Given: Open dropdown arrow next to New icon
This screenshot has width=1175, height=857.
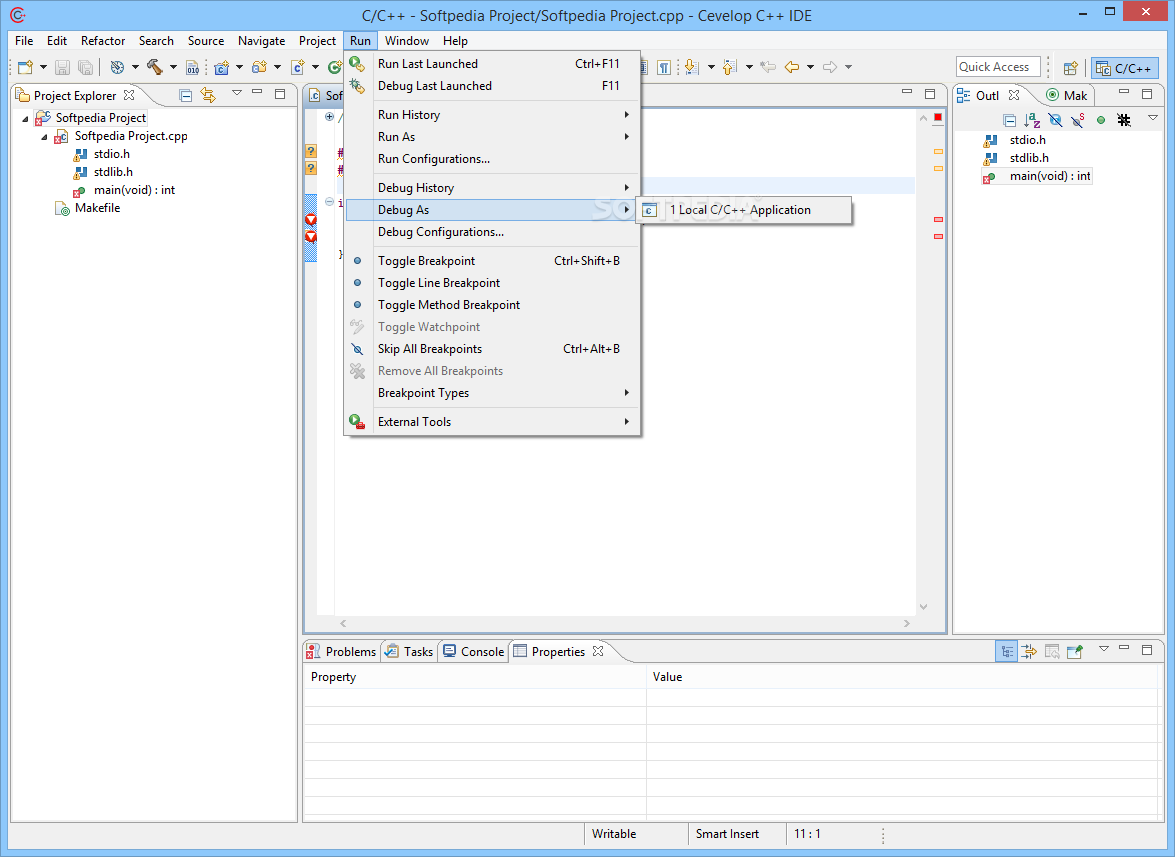Looking at the screenshot, I should point(43,67).
